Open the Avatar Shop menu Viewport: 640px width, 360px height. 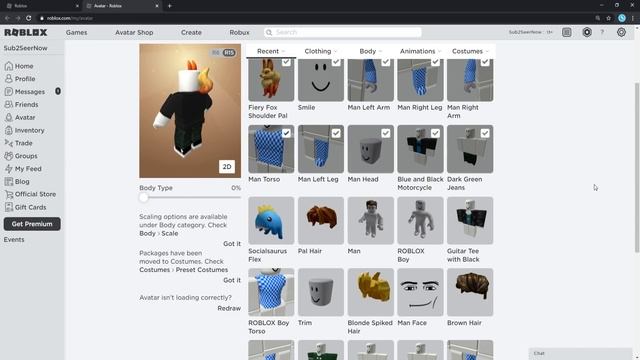point(134,32)
